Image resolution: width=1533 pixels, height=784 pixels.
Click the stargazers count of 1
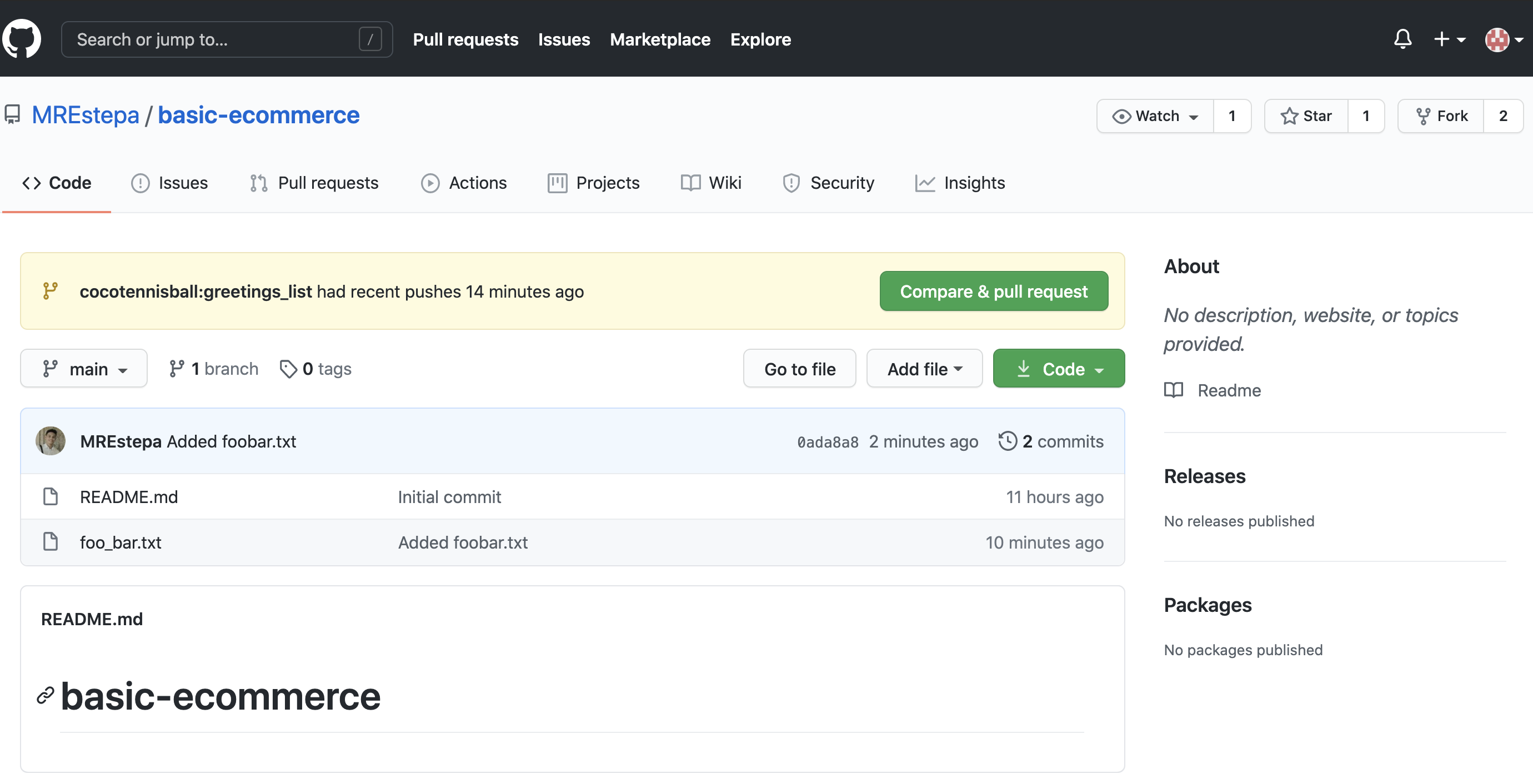(1366, 116)
